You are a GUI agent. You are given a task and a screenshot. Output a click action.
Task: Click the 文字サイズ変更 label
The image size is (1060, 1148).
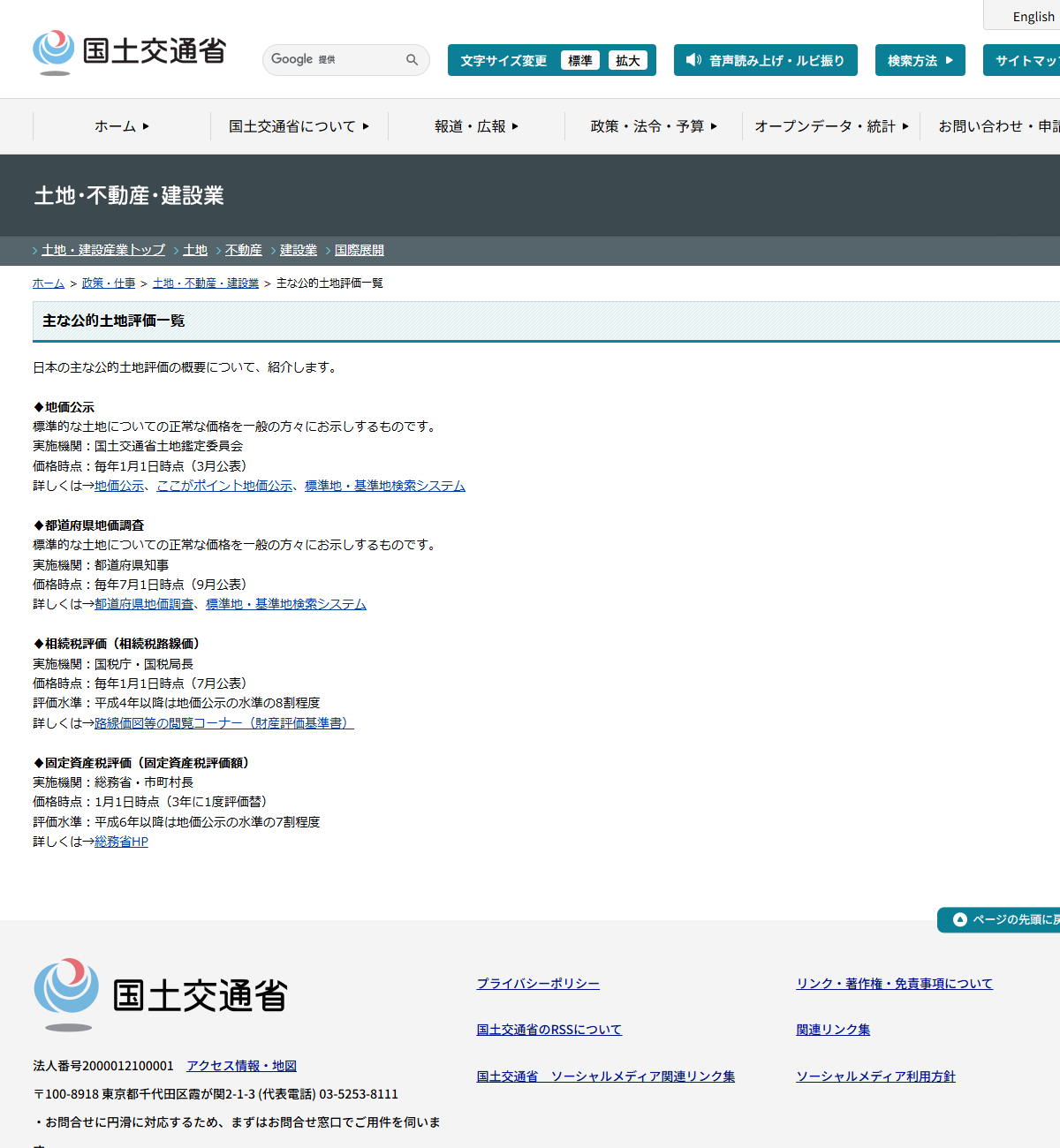pyautogui.click(x=503, y=61)
